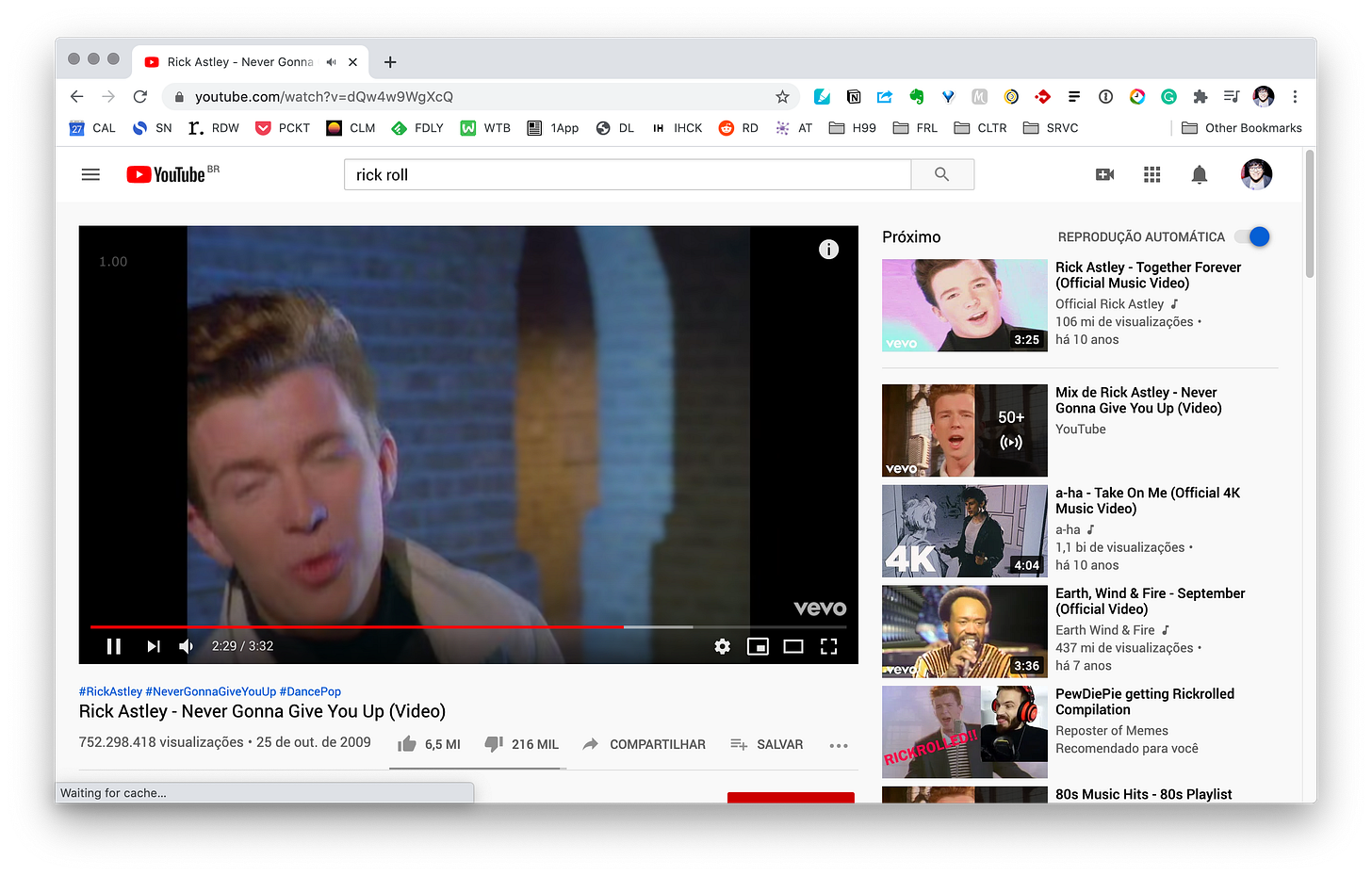Activate the miniplayer icon

coord(758,646)
